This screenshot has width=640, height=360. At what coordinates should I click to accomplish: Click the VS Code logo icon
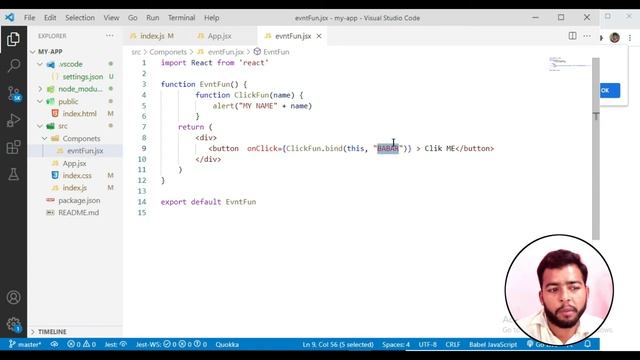tap(10, 18)
